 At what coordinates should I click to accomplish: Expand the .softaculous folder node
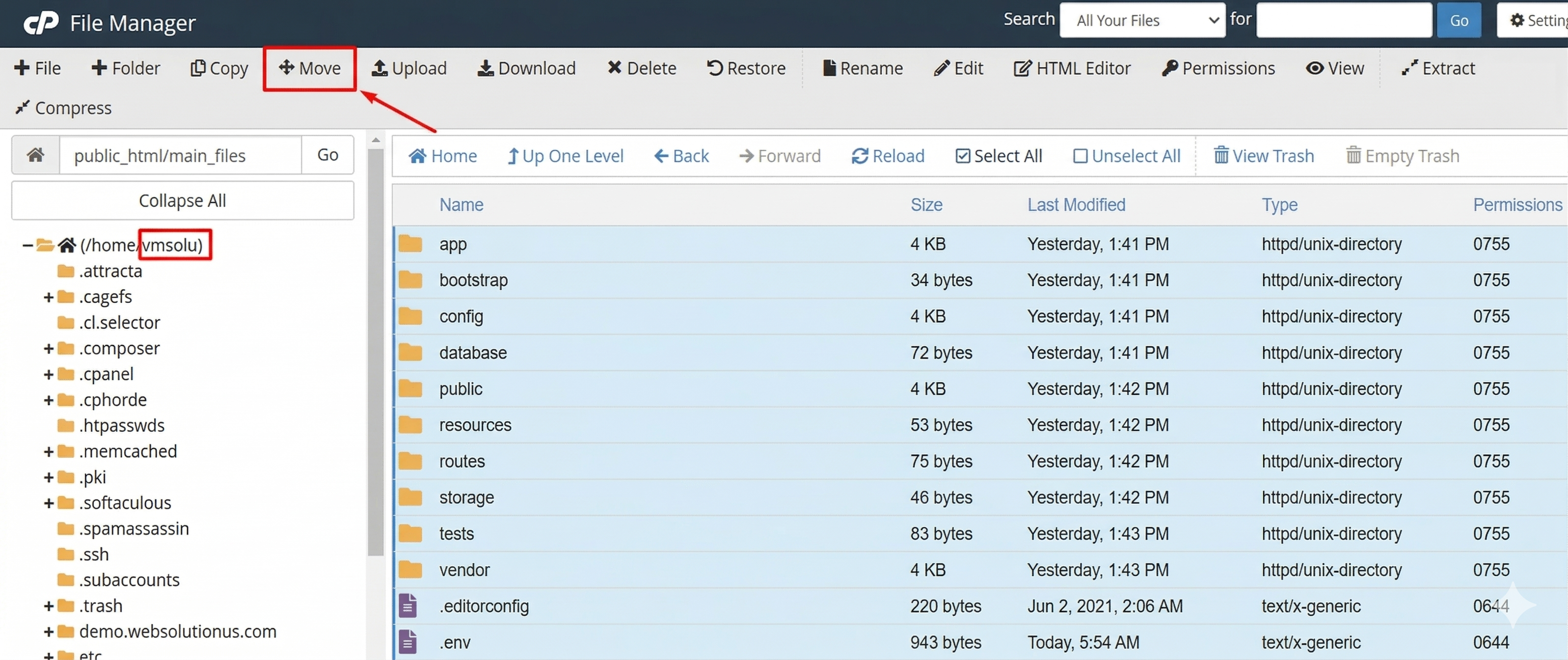point(49,503)
